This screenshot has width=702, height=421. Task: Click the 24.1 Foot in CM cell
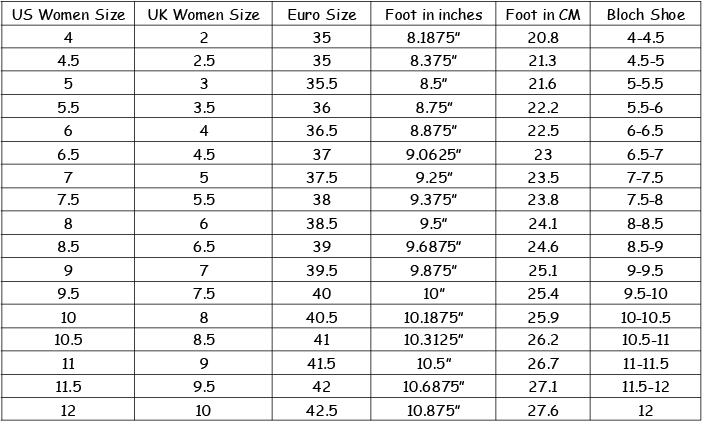click(x=543, y=223)
